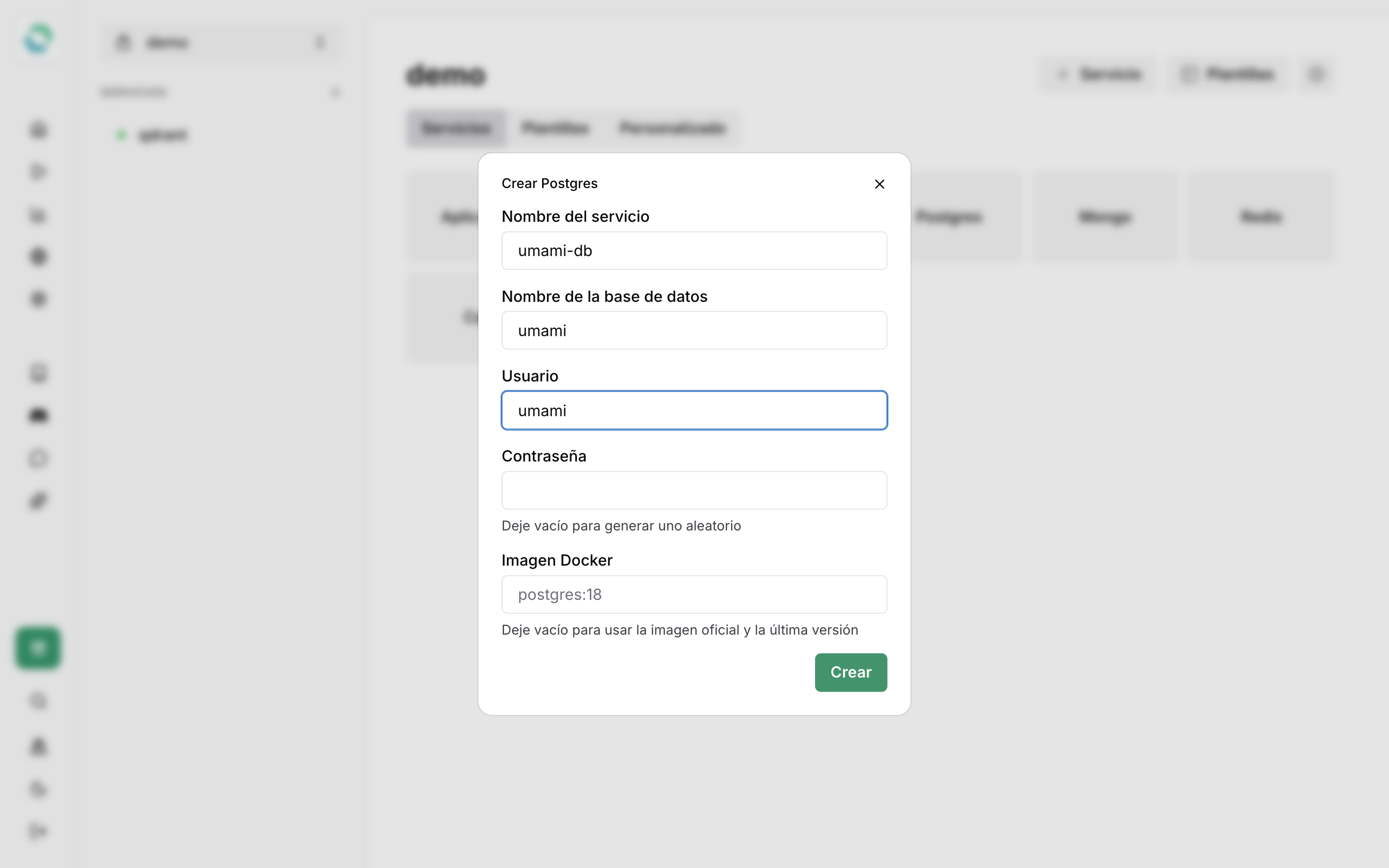Image resolution: width=1389 pixels, height=868 pixels.
Task: Click the Nombre del servicio label
Action: 575,217
